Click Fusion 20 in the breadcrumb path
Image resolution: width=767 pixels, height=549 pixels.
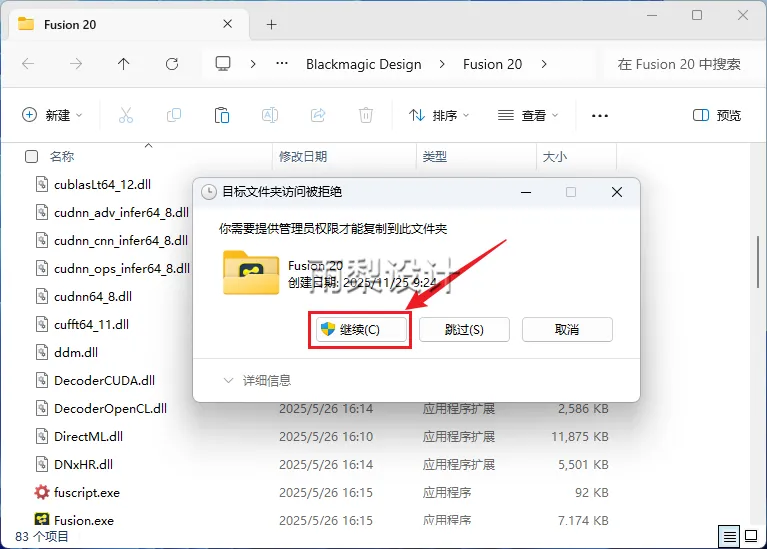[x=493, y=64]
